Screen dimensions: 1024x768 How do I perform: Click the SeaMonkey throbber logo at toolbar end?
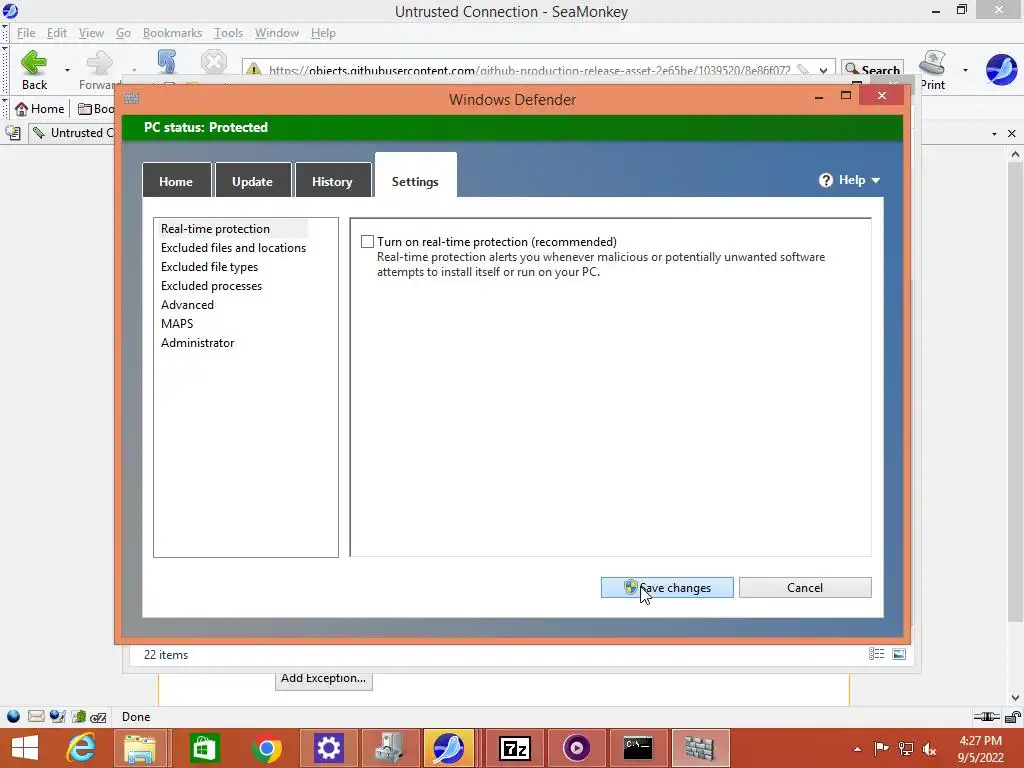click(x=1001, y=69)
